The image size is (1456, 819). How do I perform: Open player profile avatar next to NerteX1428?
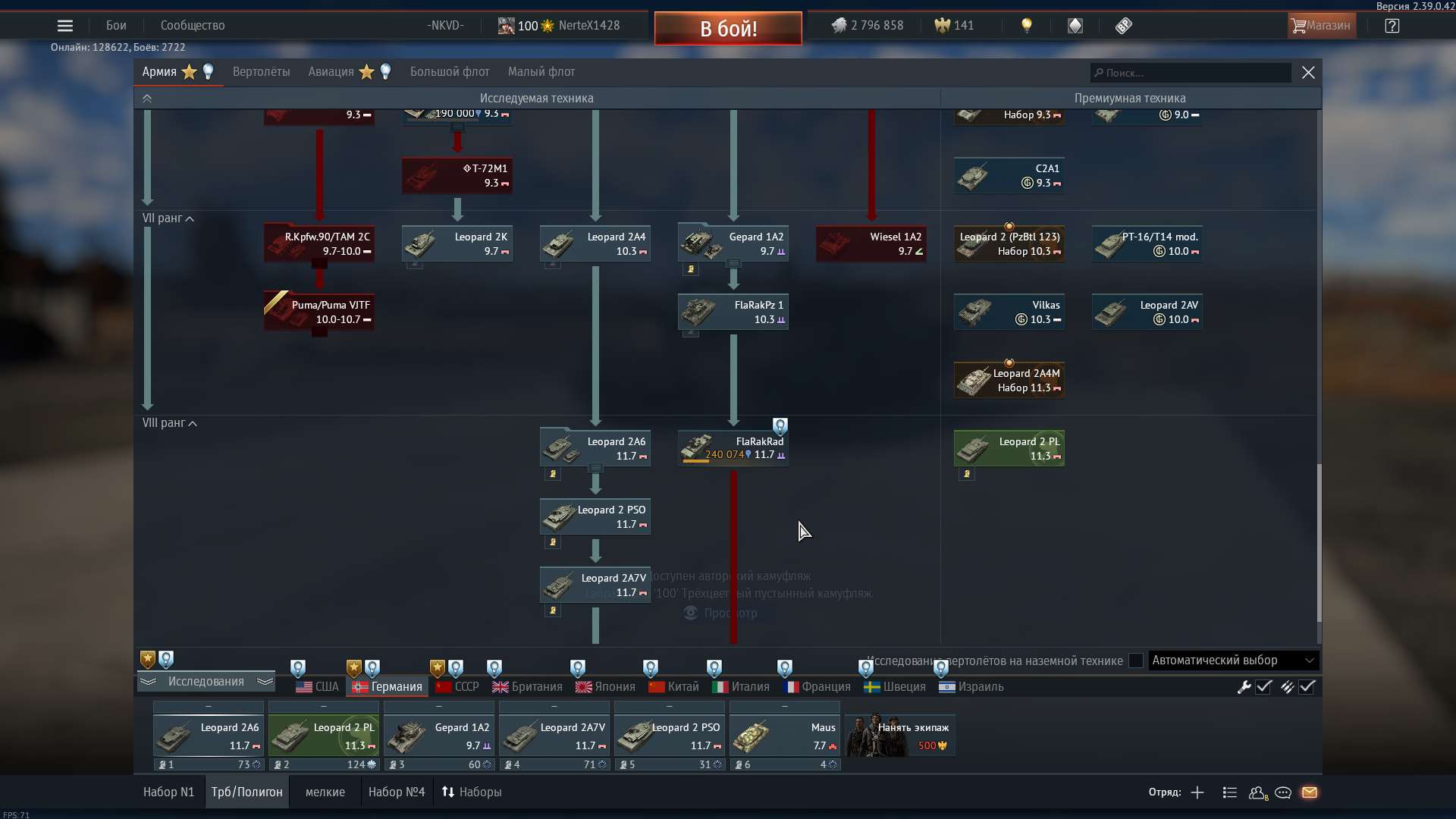coord(506,26)
